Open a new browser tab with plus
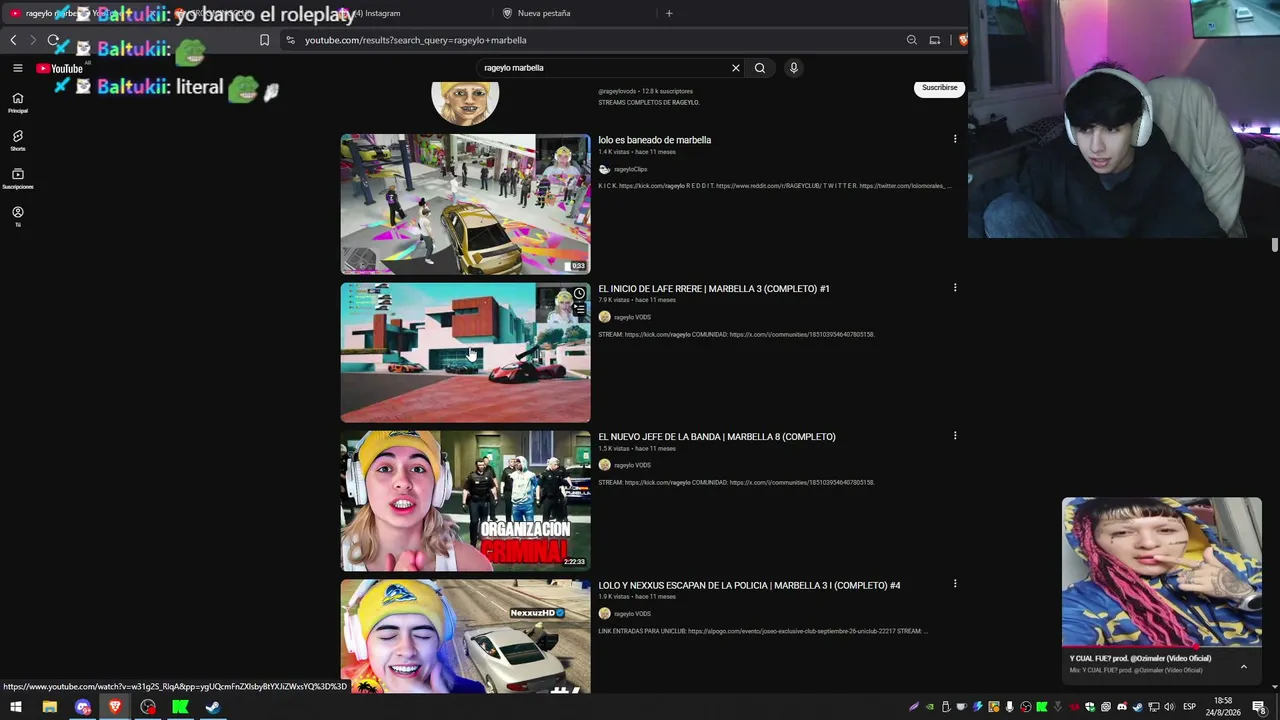Image resolution: width=1280 pixels, height=720 pixels. click(x=669, y=13)
